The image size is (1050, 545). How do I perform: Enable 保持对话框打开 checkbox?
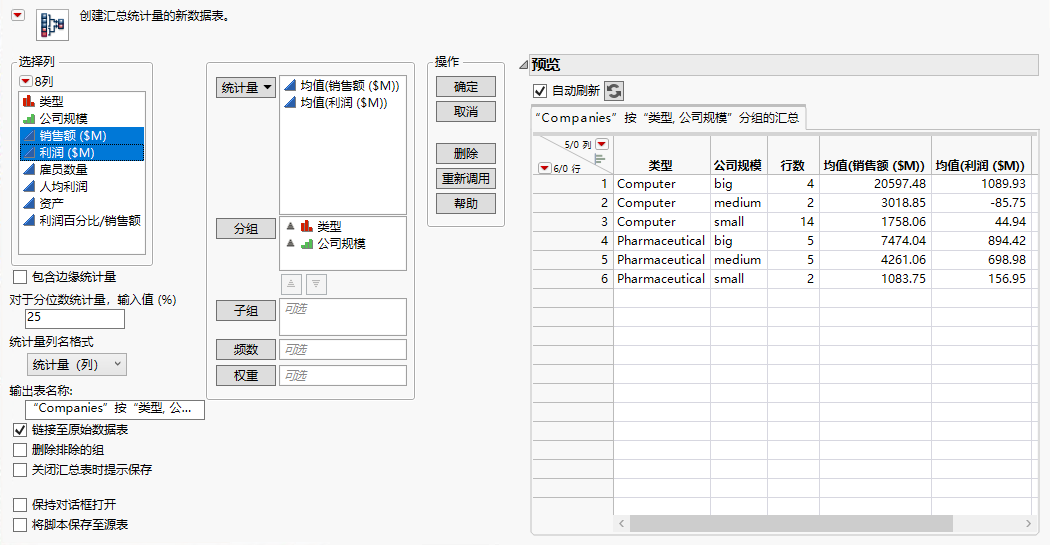20,505
